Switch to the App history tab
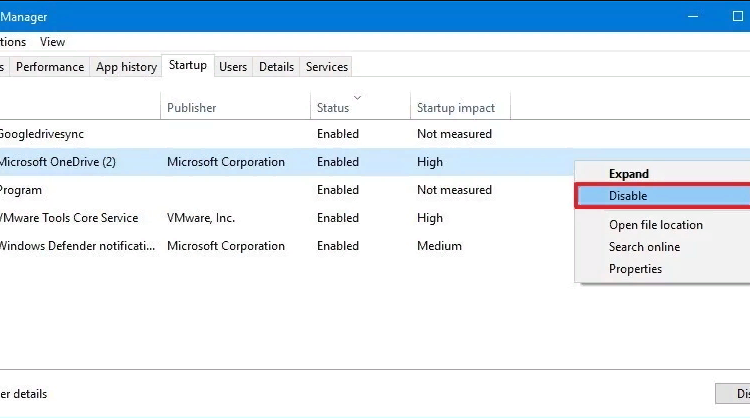This screenshot has width=750, height=418. 126,66
